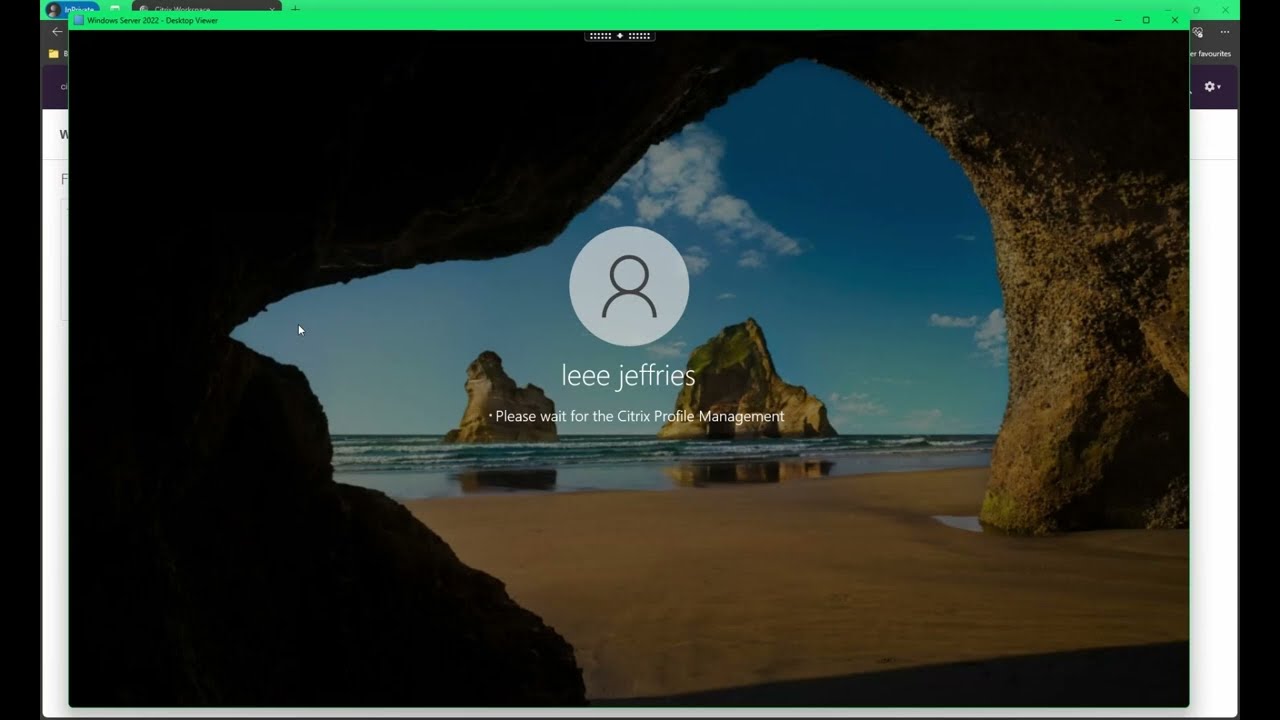Image resolution: width=1280 pixels, height=720 pixels.
Task: Close the Desktop Viewer window
Action: pos(1175,20)
